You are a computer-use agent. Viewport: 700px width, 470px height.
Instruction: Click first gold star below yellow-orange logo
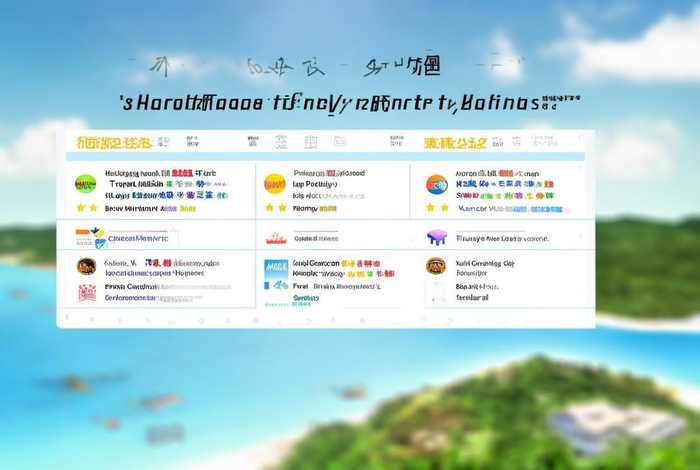(x=269, y=208)
